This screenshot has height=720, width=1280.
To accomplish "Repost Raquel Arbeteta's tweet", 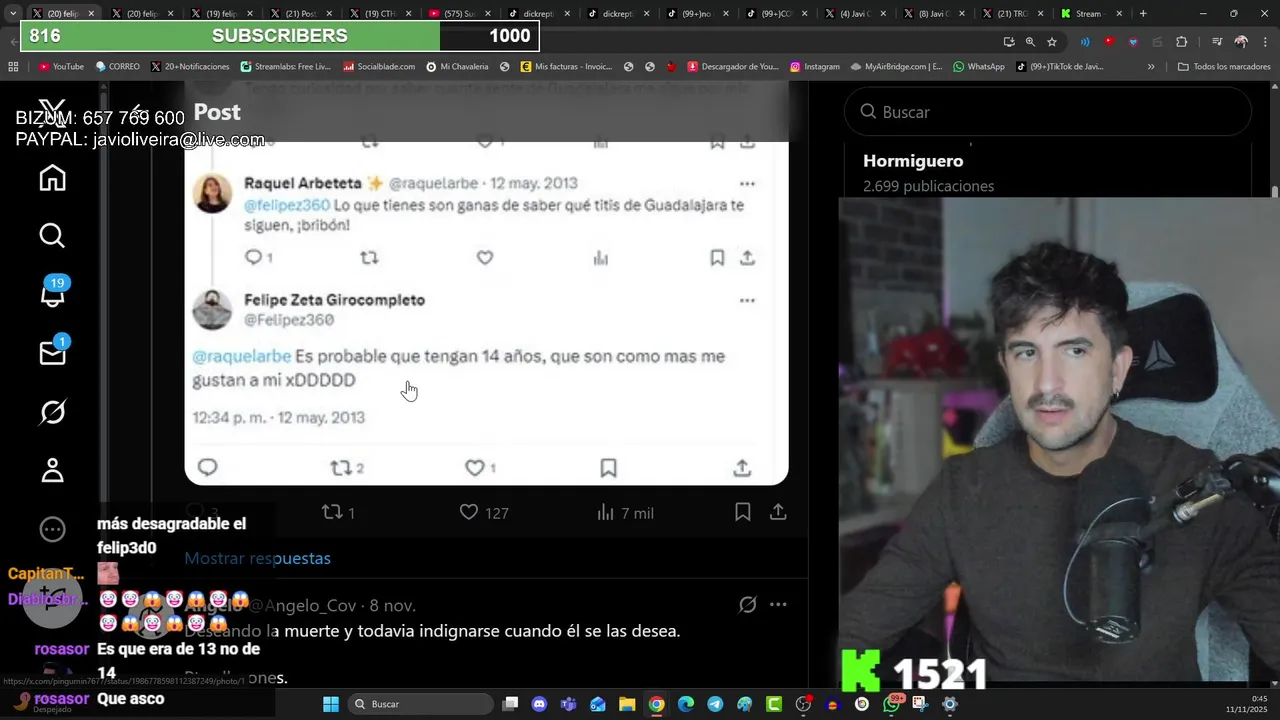I will pos(369,258).
